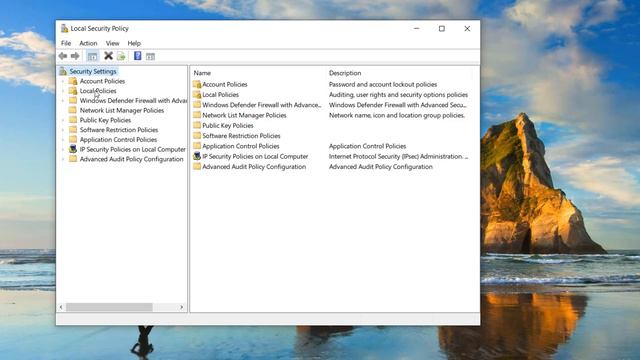Image resolution: width=640 pixels, height=360 pixels.
Task: Click right arrow of tree horizontal scrollbar
Action: 182,307
